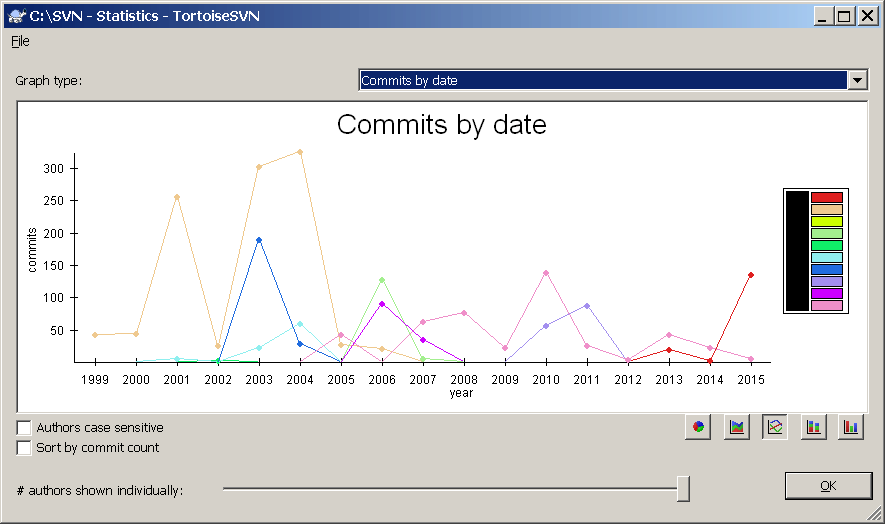This screenshot has width=885, height=524.
Task: Click the '150' value on commits axis
Action: [54, 265]
